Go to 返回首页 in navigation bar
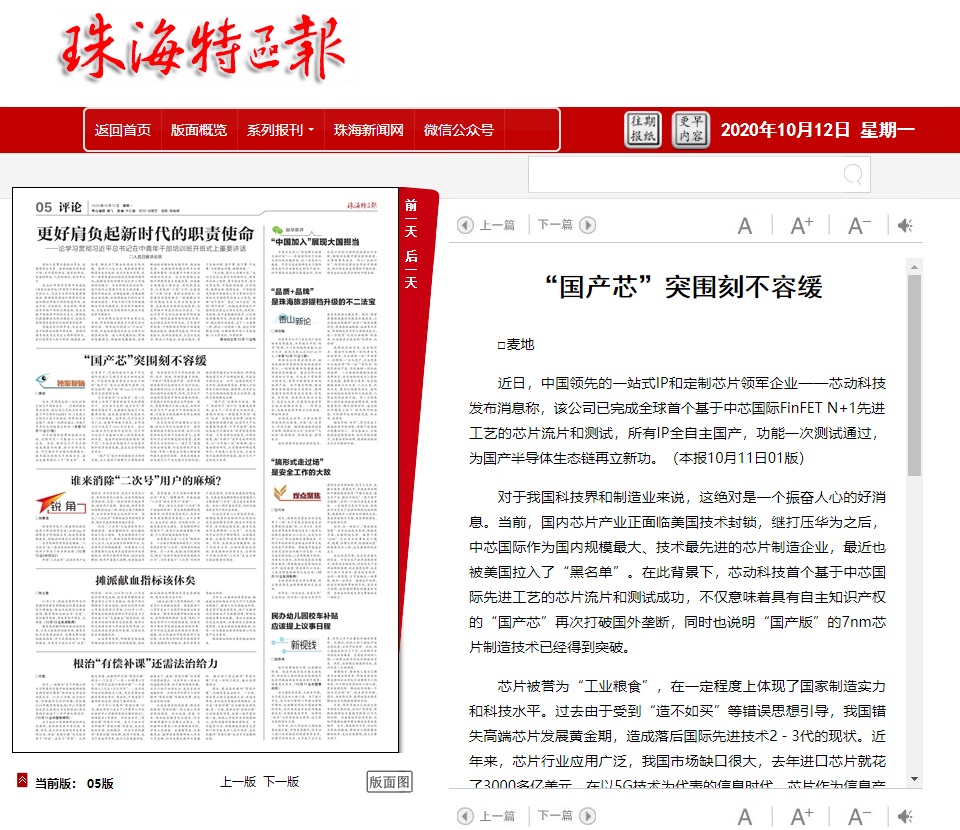Image resolution: width=960 pixels, height=830 pixels. pyautogui.click(x=123, y=130)
